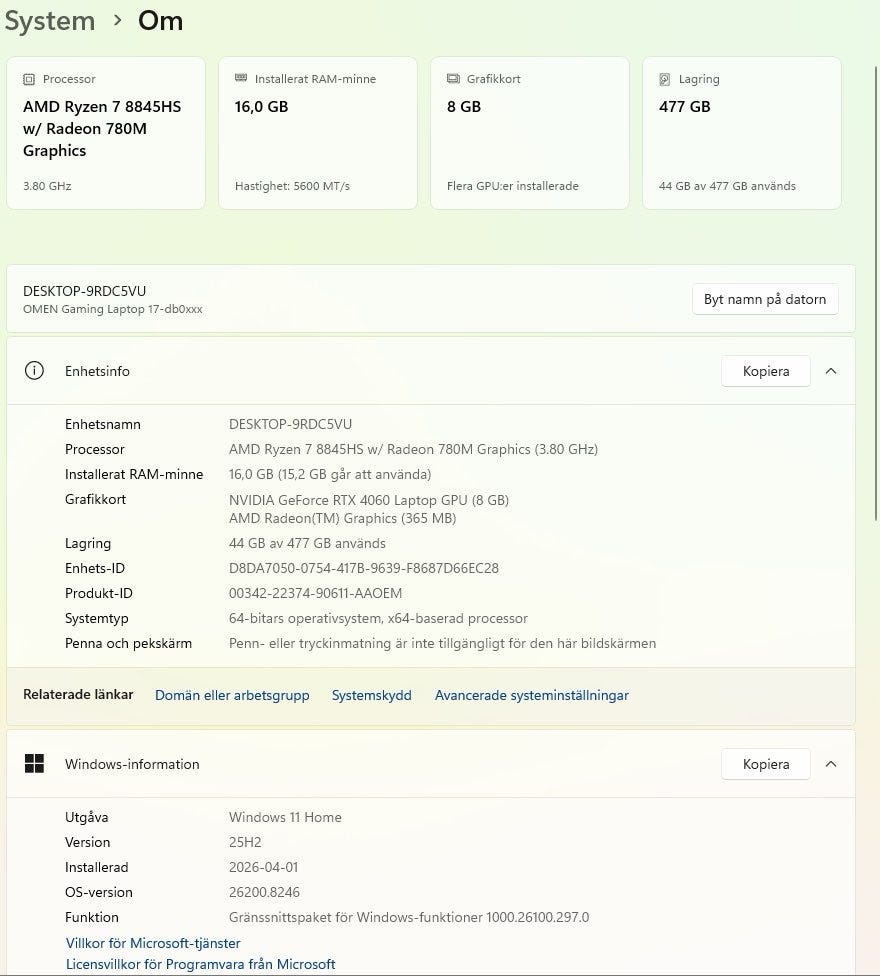
Task: Click the Lagring disk icon
Action: click(665, 79)
